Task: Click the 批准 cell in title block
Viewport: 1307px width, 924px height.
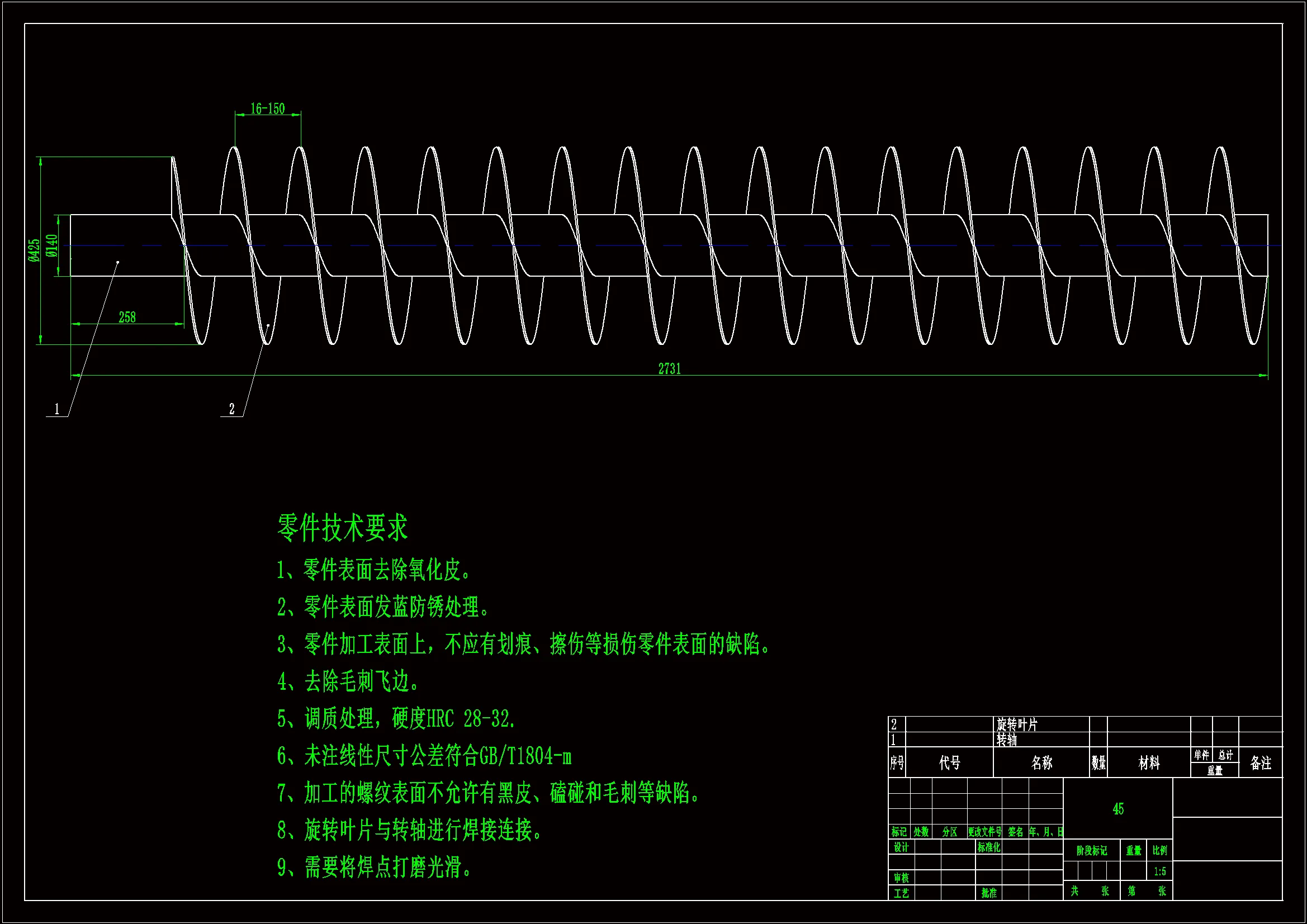Action: (989, 893)
